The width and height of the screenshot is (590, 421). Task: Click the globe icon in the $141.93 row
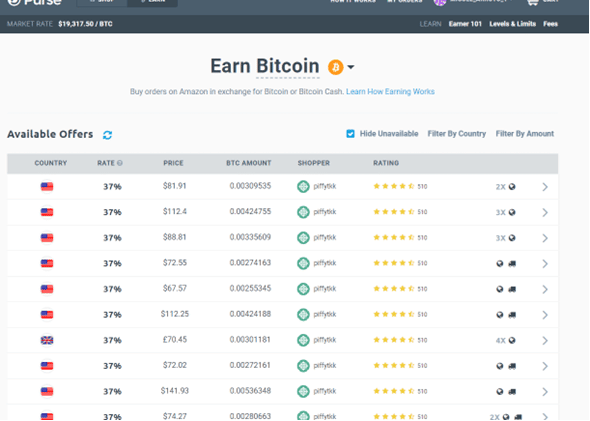pos(500,392)
